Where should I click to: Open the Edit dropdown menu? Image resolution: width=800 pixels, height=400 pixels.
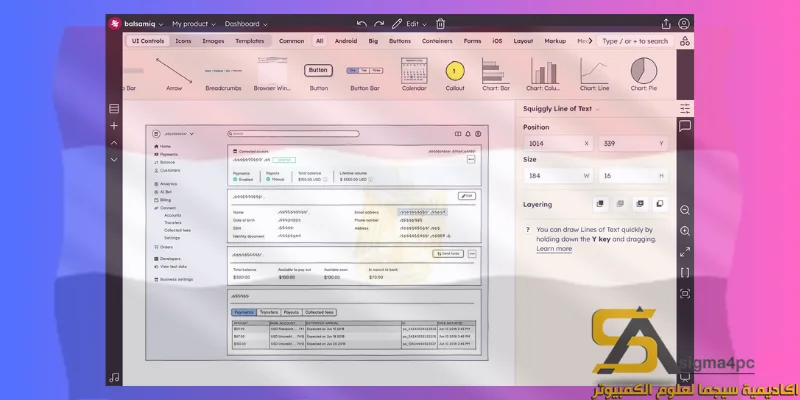point(416,24)
